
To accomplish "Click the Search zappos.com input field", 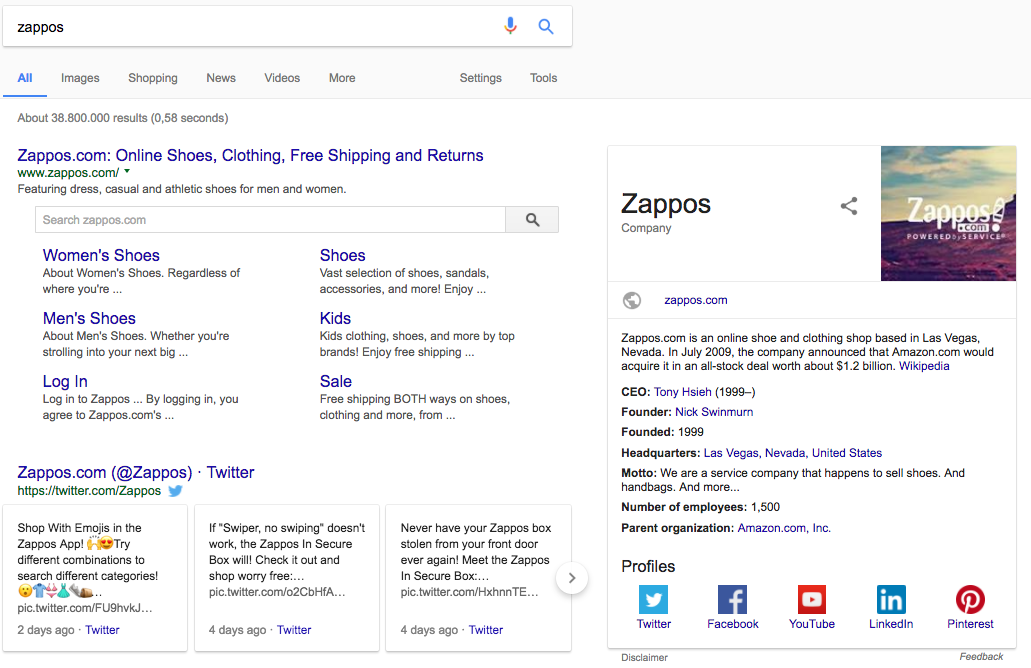I will pyautogui.click(x=270, y=220).
